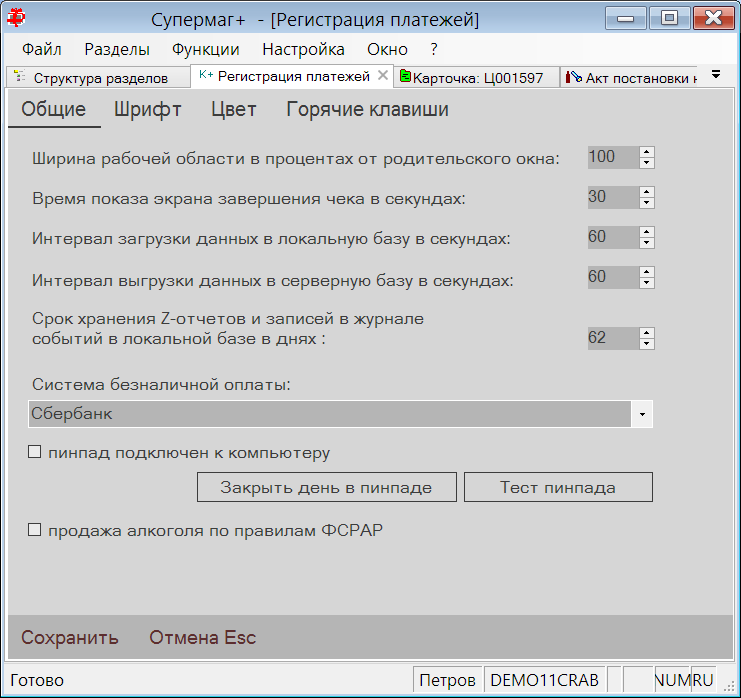Click Тест пинпада button
Viewport: 741px width, 698px height.
558,487
